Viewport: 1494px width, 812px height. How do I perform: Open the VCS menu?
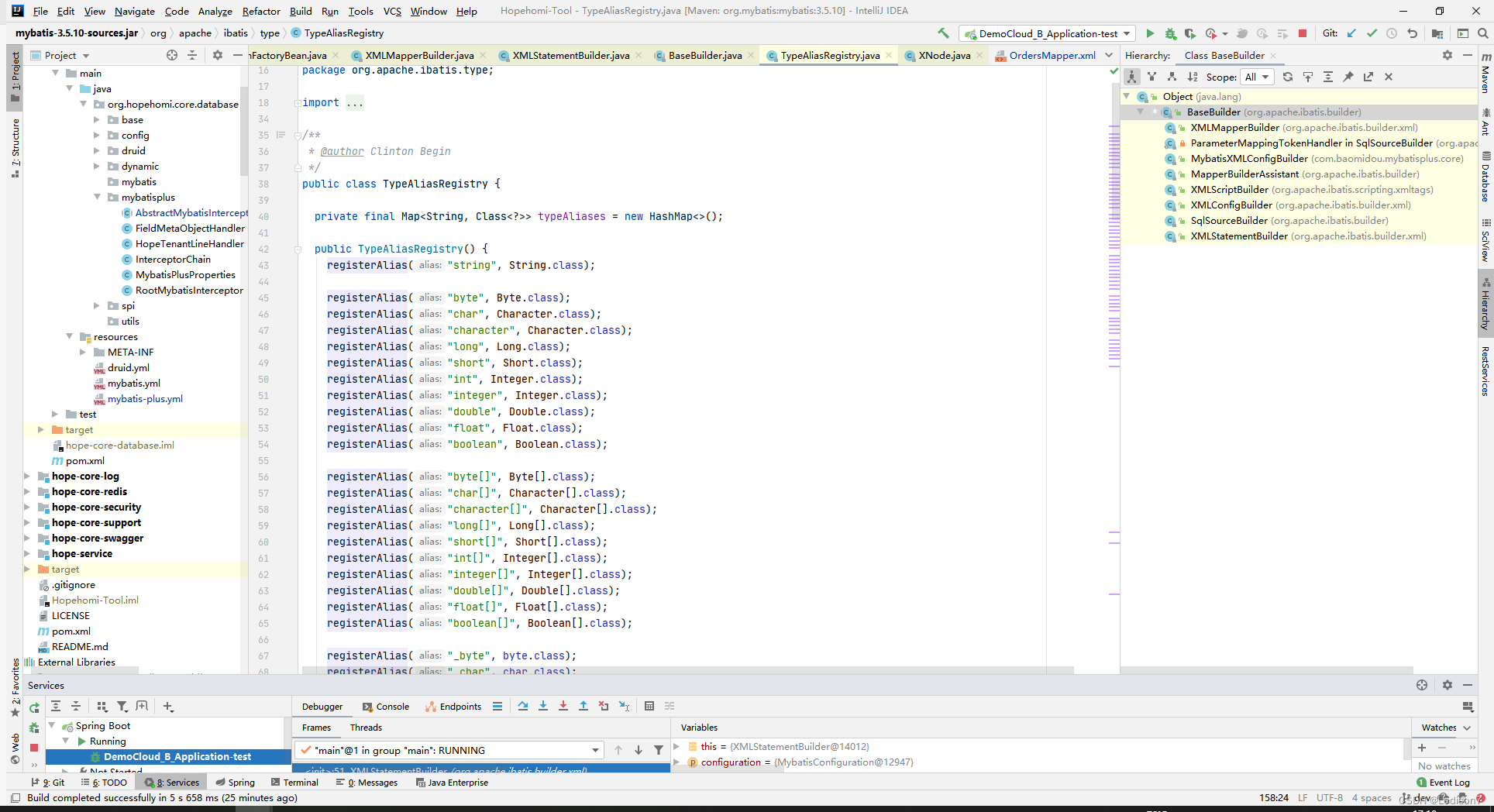click(392, 11)
